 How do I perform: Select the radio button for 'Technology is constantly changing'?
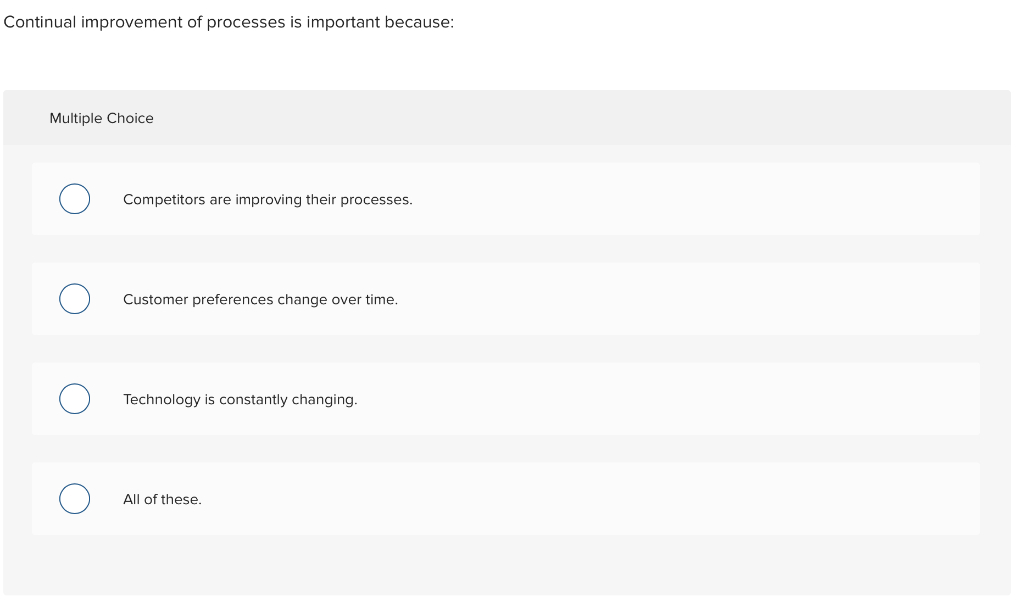point(74,398)
